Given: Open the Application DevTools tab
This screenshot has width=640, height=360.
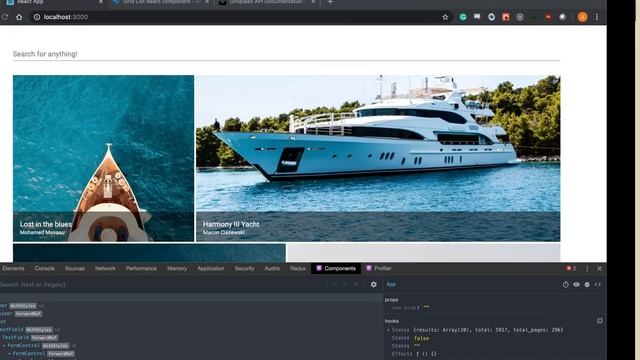Looking at the screenshot, I should tap(211, 268).
